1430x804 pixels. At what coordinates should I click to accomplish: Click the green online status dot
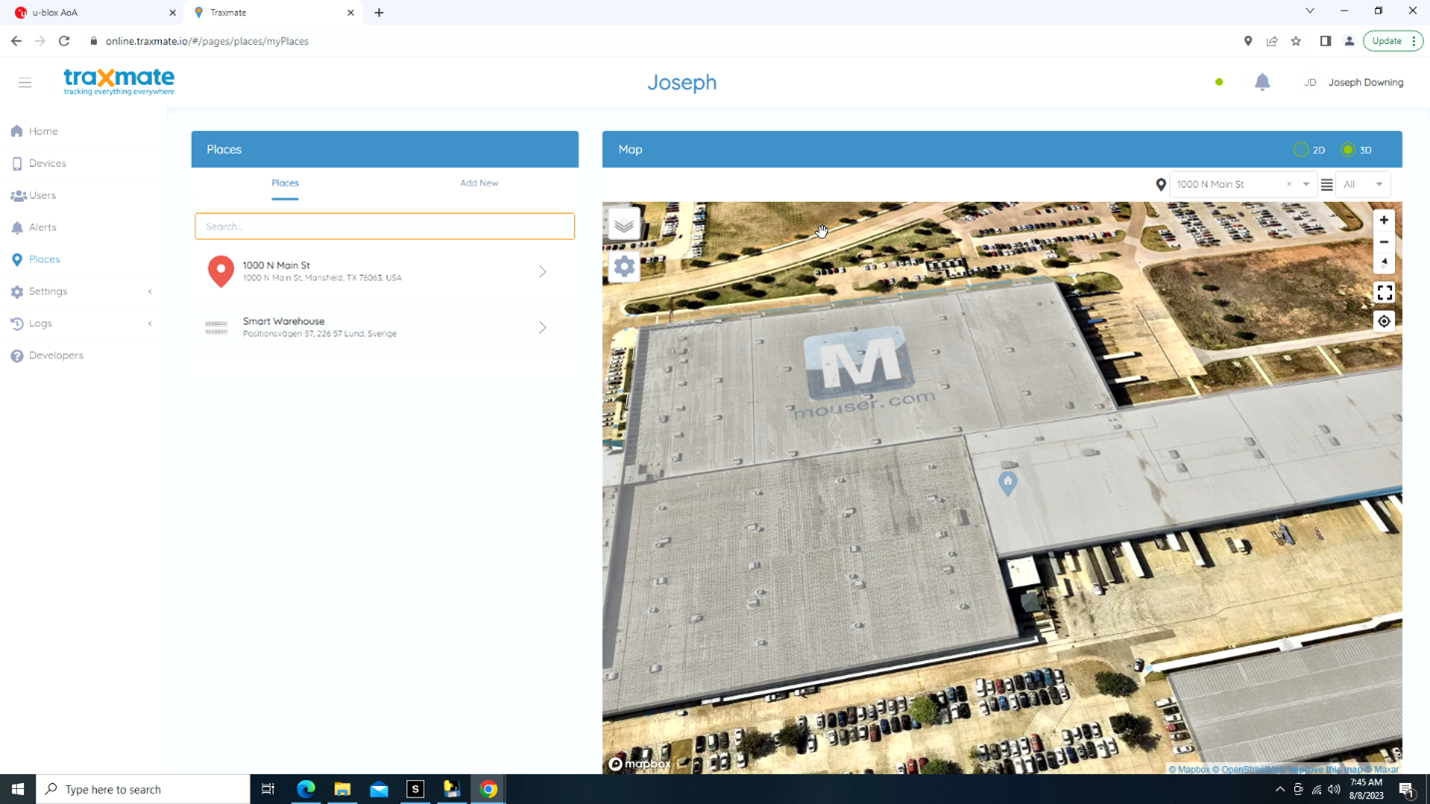1219,82
